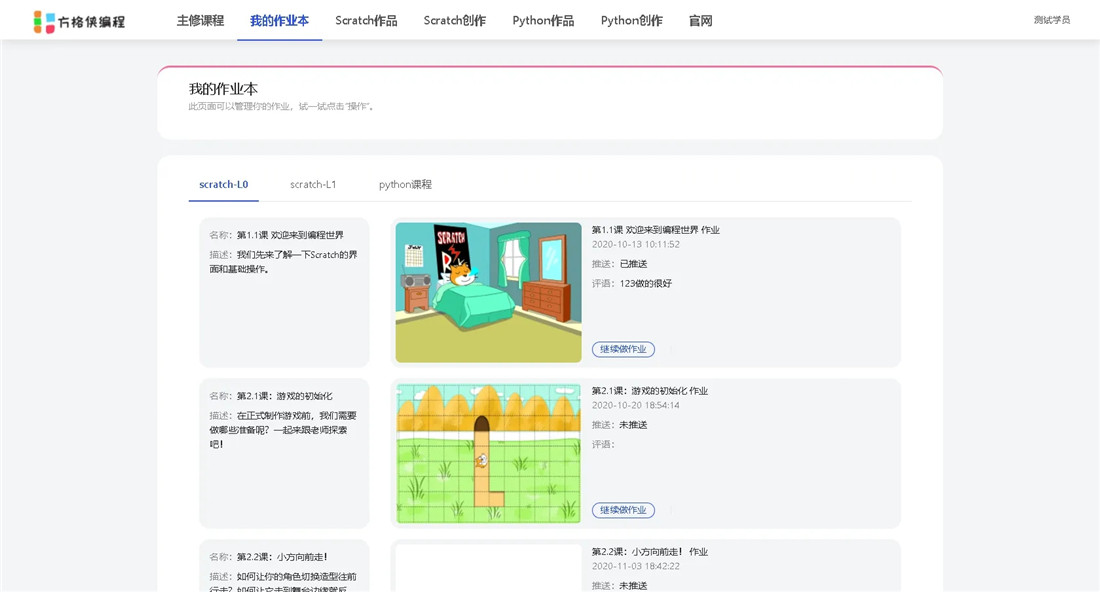Click the 第2.2课 小方向前走 assignment title
Screen dimensions: 1100x592
point(648,551)
